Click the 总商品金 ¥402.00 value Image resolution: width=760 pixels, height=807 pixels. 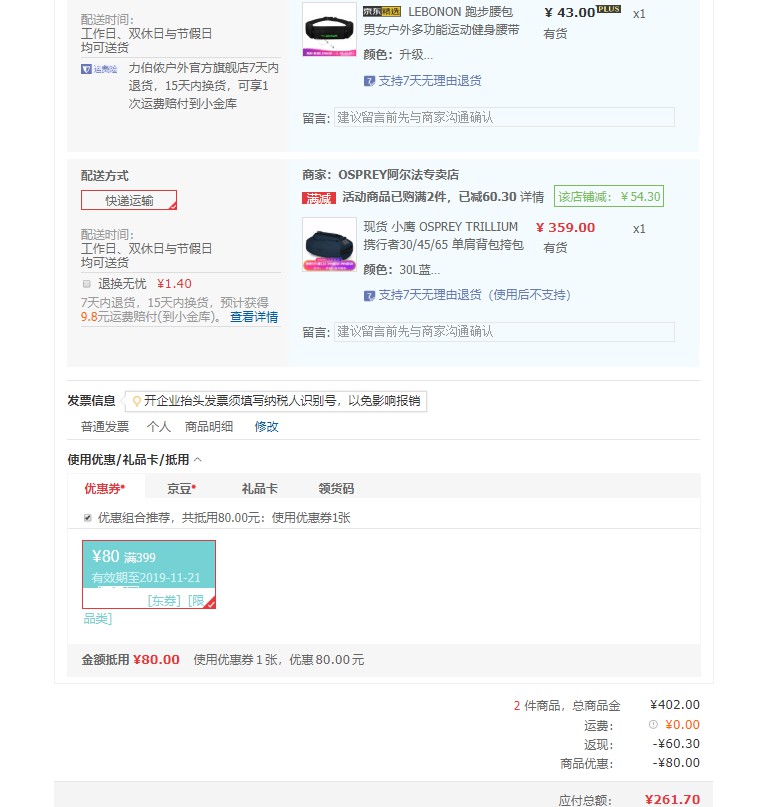coord(675,705)
